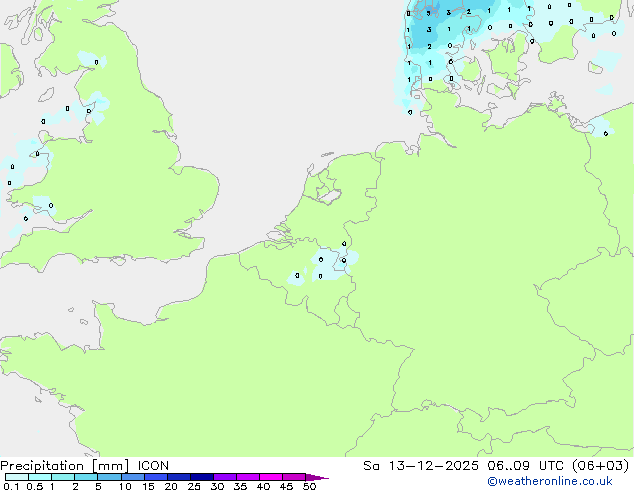Open the weatheronline.co.uk copyright link
This screenshot has height=490, width=634.
[x=550, y=481]
